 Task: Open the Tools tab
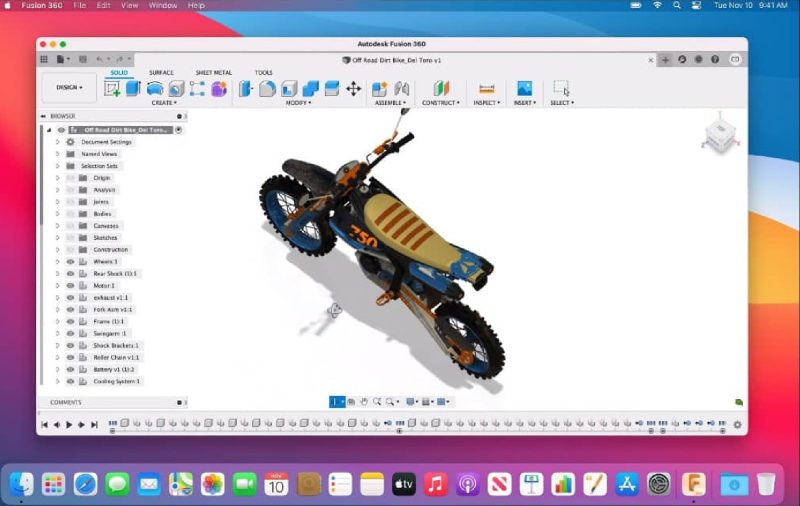coord(263,73)
